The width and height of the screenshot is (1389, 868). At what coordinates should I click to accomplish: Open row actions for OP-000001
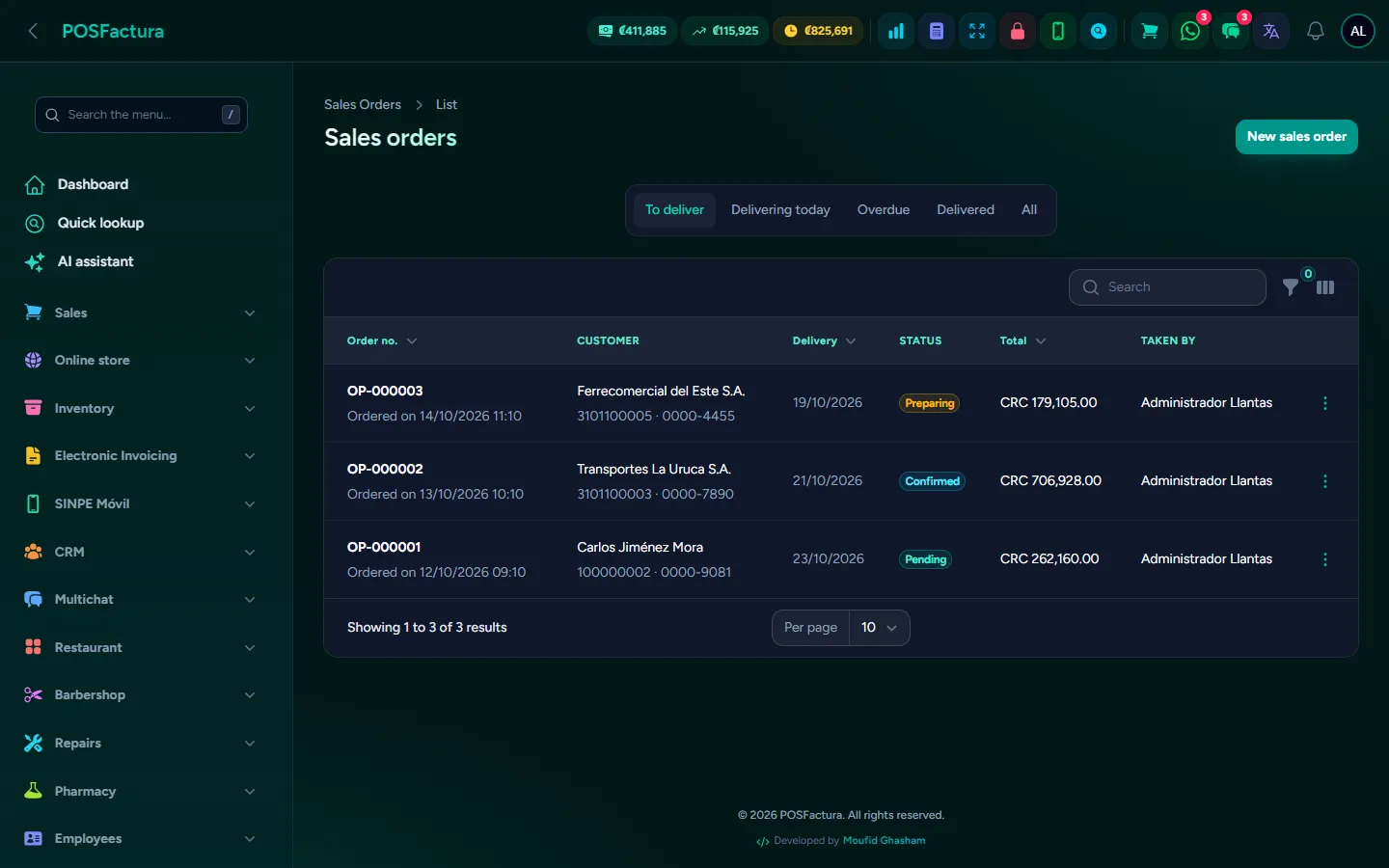point(1325,559)
